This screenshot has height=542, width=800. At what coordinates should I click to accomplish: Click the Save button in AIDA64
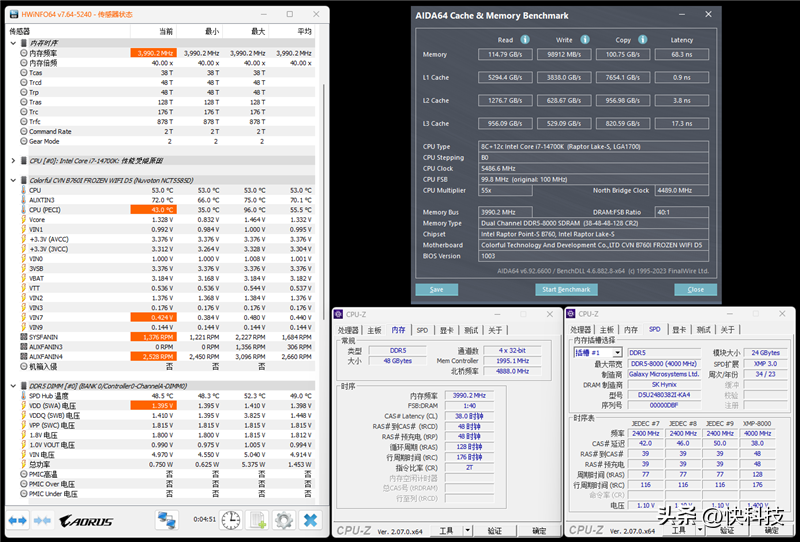pyautogui.click(x=437, y=290)
